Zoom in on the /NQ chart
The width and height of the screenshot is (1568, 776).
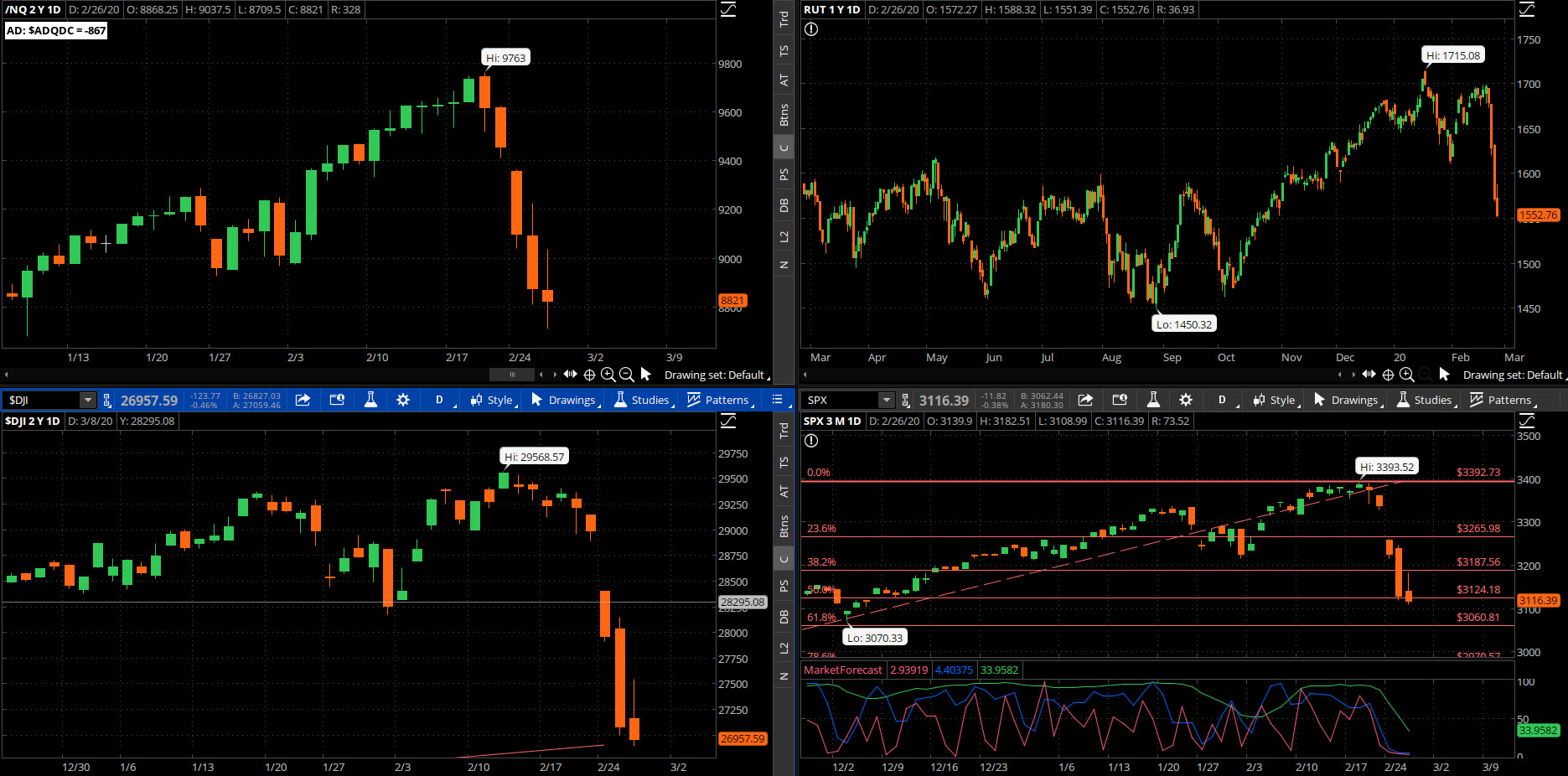pos(608,375)
